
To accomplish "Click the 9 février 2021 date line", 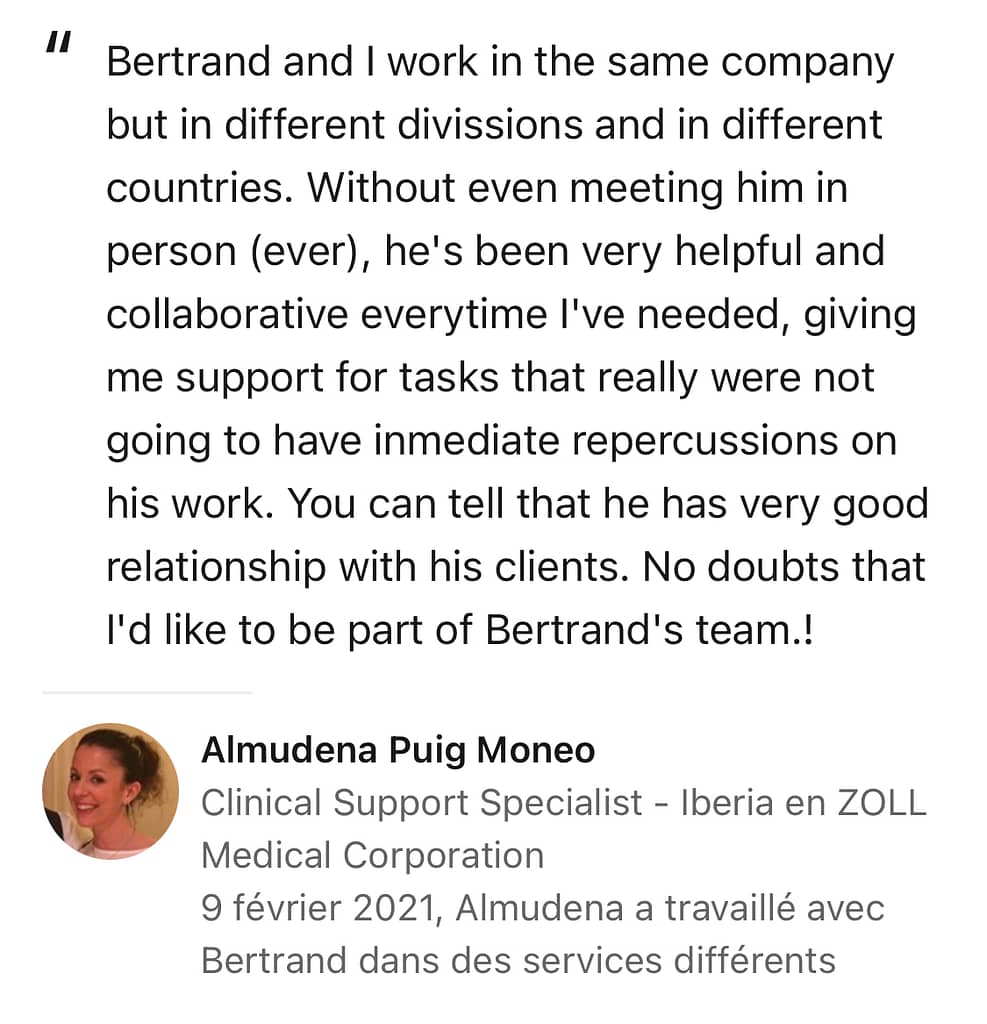I will (x=542, y=908).
